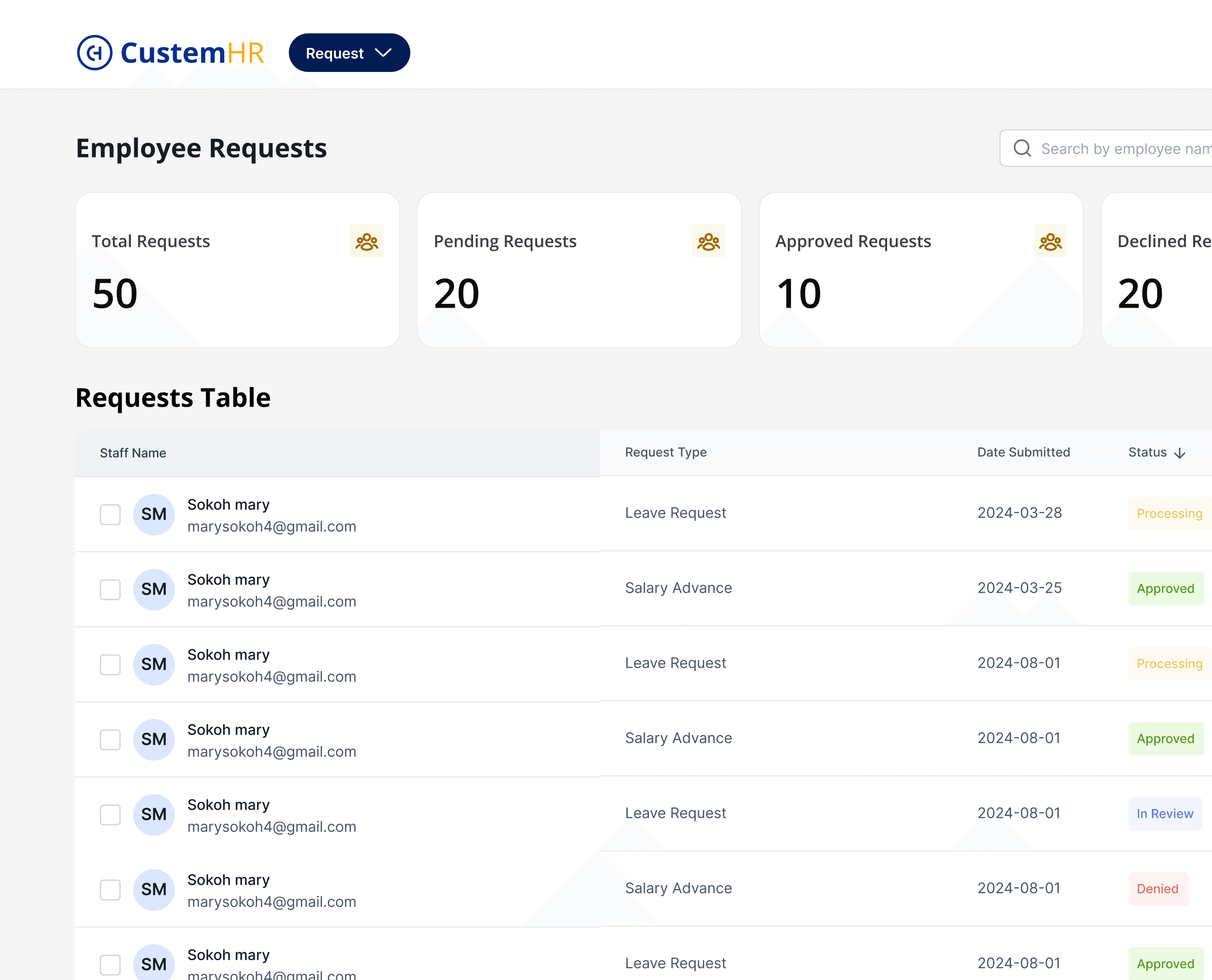Screen dimensions: 1212x980
Task: Click SM avatar in Leave Request 2024-03-28 row
Action: 154,514
